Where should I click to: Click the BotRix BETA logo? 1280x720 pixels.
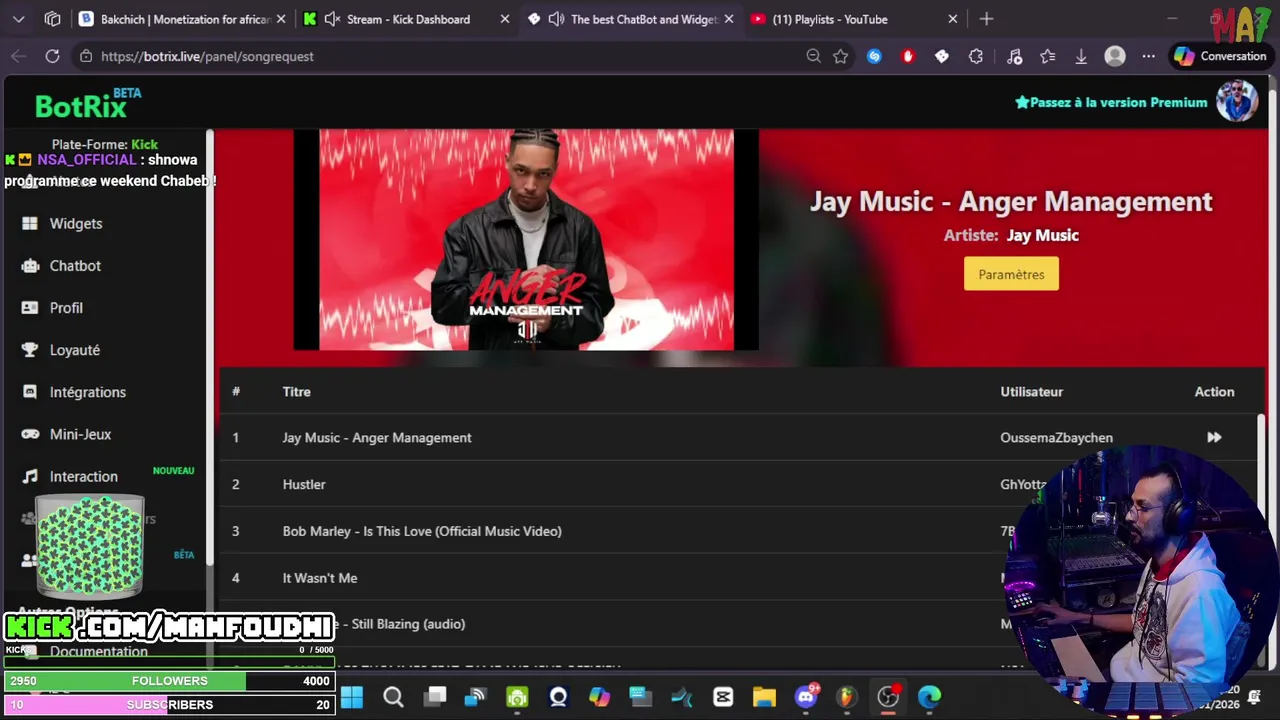click(88, 103)
